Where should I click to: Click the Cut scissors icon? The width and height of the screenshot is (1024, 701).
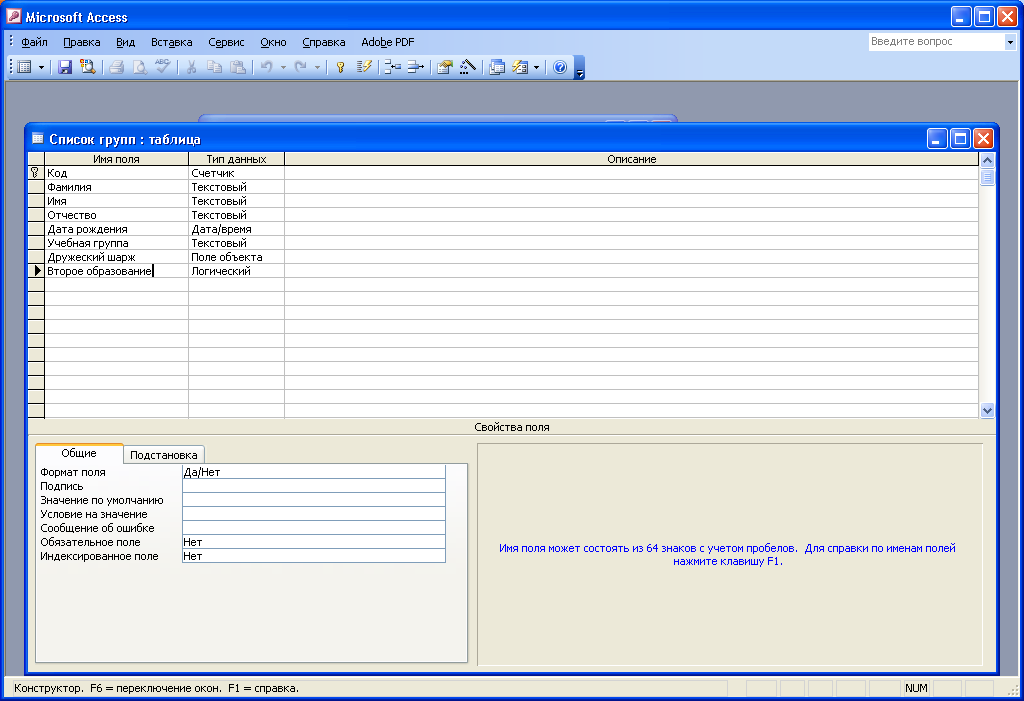pos(191,67)
